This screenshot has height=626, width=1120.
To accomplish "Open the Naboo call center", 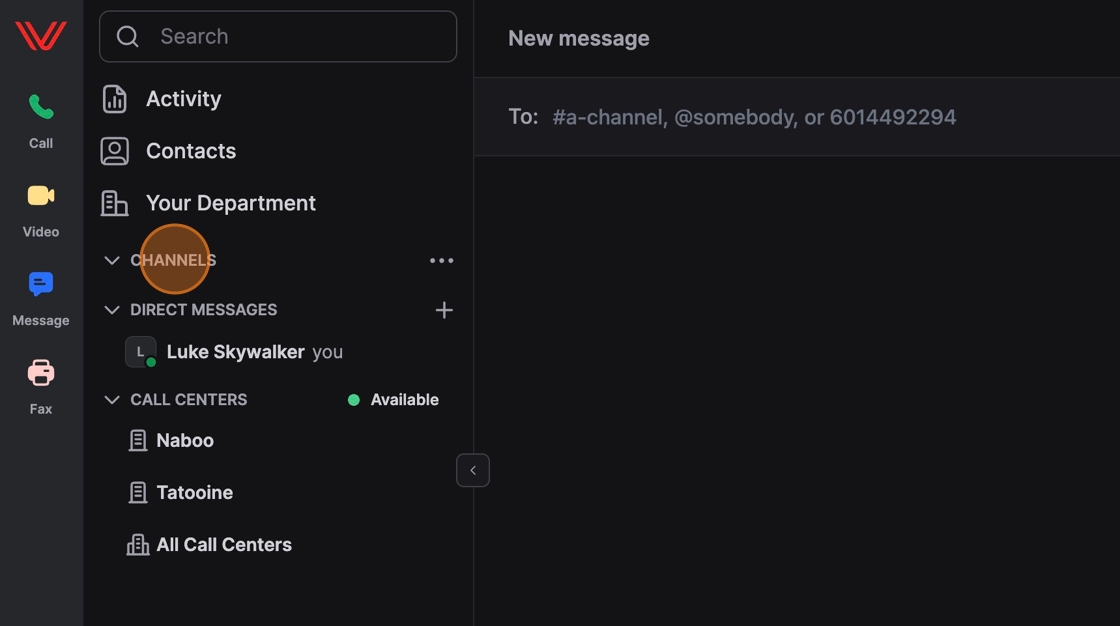I will [184, 441].
